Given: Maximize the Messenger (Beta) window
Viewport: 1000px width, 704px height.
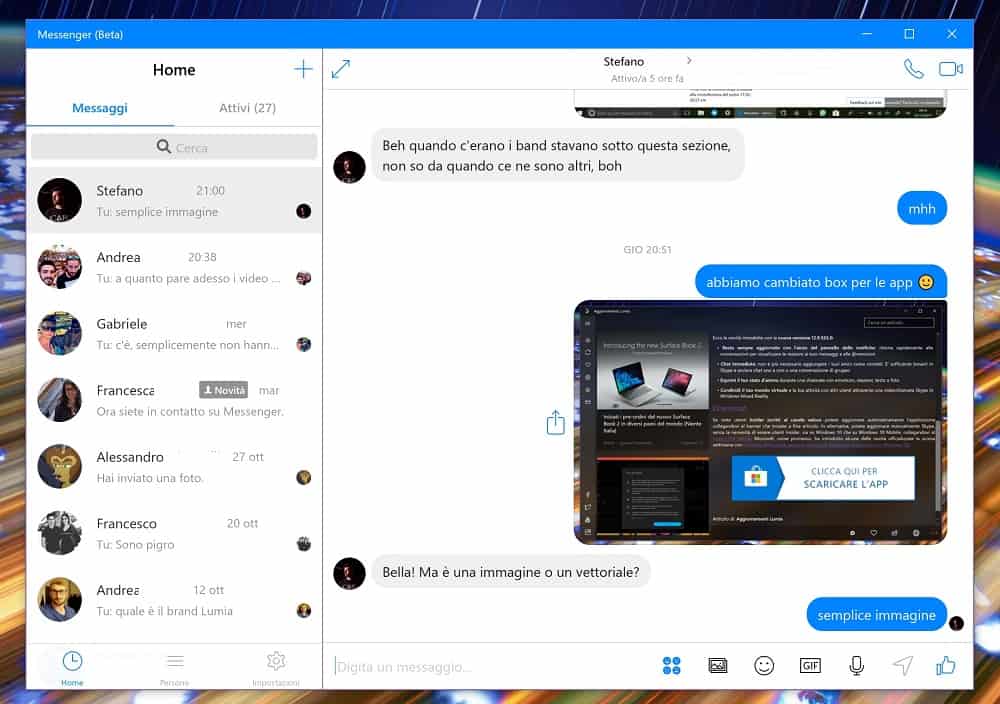Looking at the screenshot, I should tap(909, 34).
